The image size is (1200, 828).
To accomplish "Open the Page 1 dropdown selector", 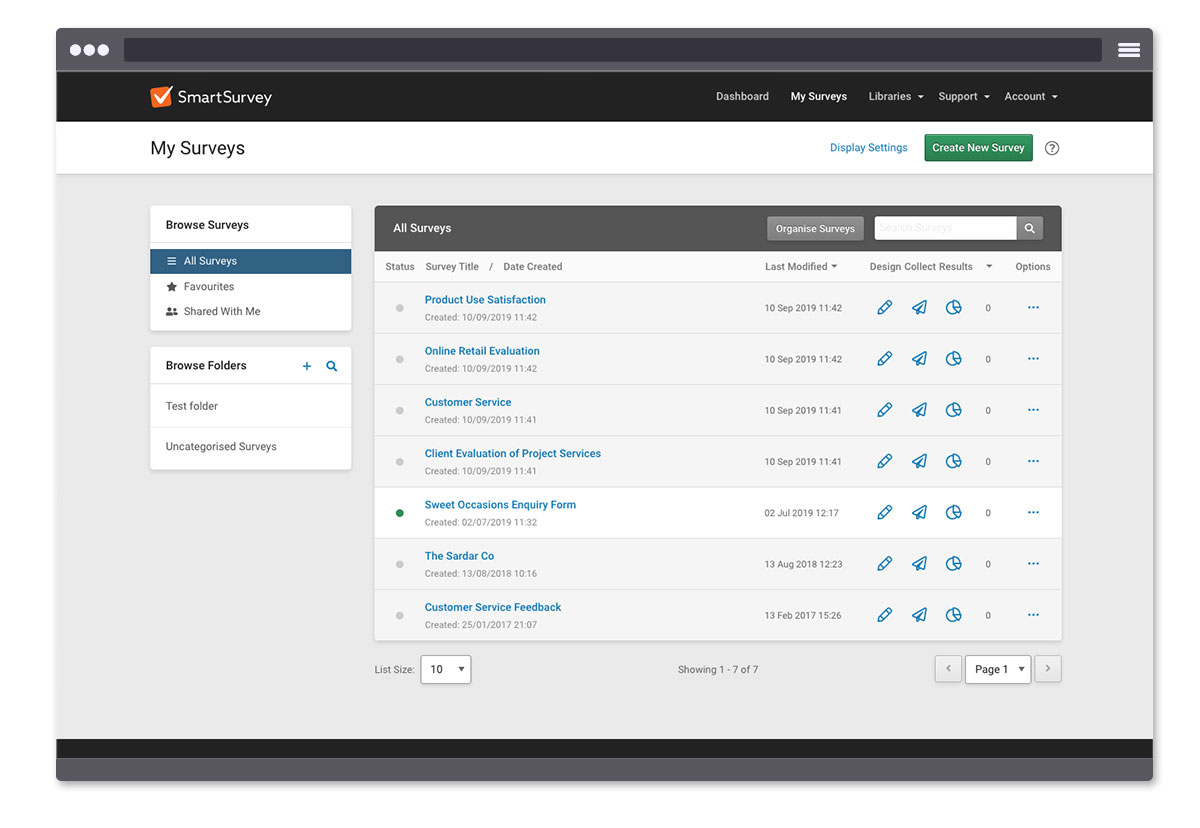I will tap(997, 669).
